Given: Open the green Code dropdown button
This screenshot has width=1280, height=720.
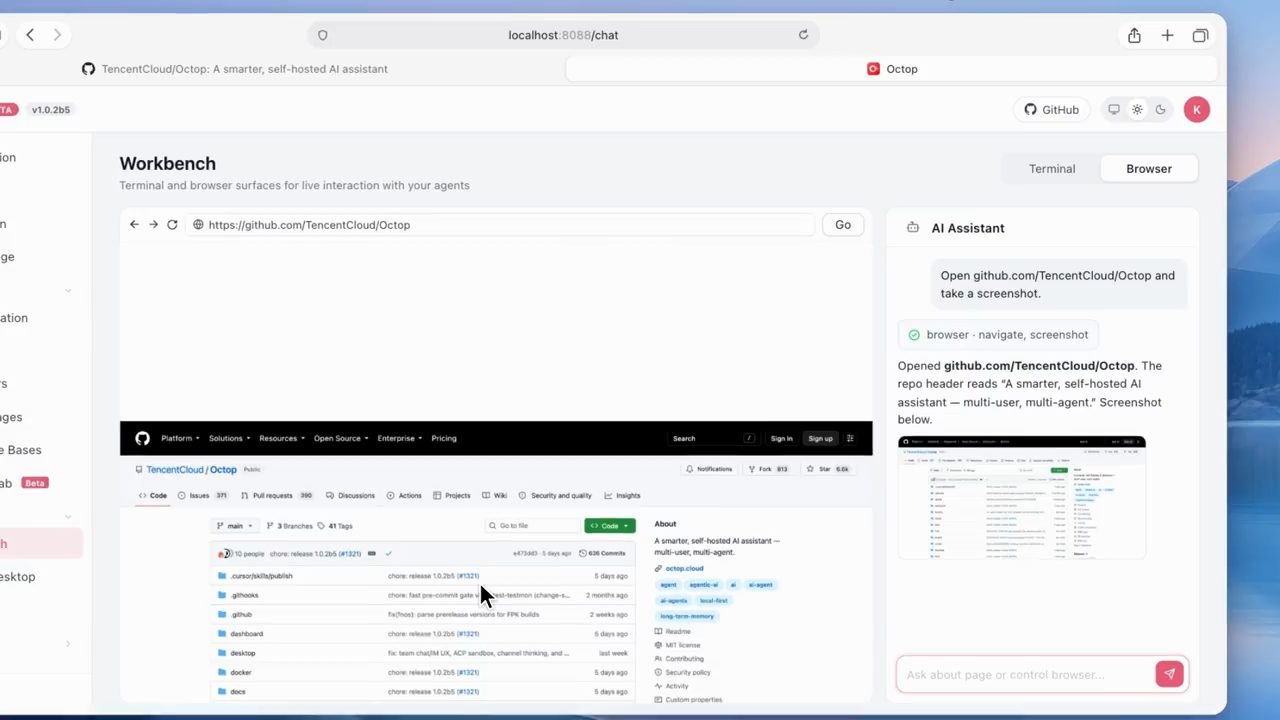Looking at the screenshot, I should pos(610,526).
